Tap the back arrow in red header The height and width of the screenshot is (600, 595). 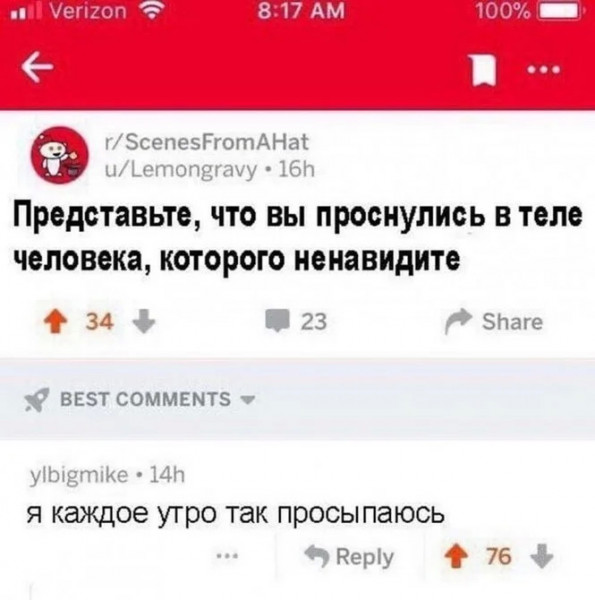point(37,68)
